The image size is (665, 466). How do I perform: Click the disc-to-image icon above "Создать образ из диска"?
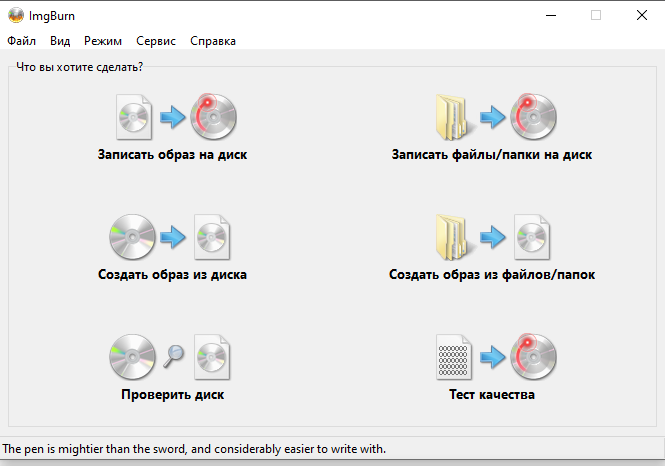tap(172, 237)
